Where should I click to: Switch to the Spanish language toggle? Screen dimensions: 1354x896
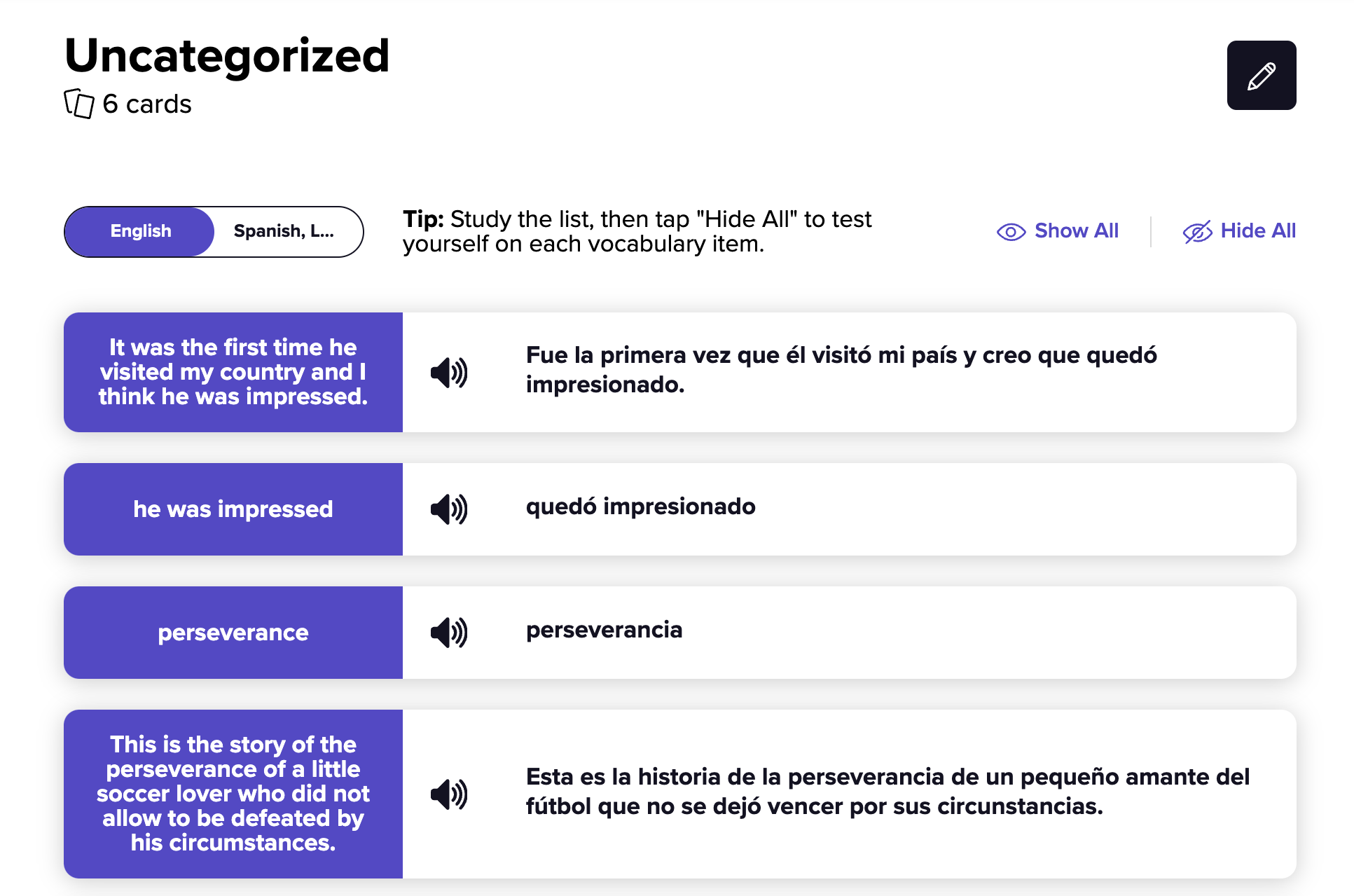pos(284,231)
